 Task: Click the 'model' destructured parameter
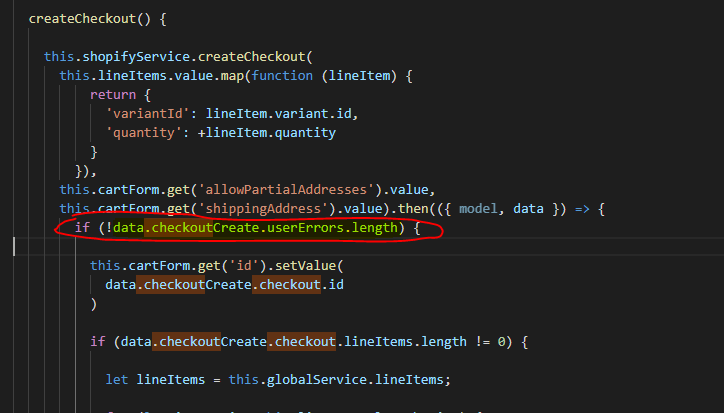coord(478,209)
